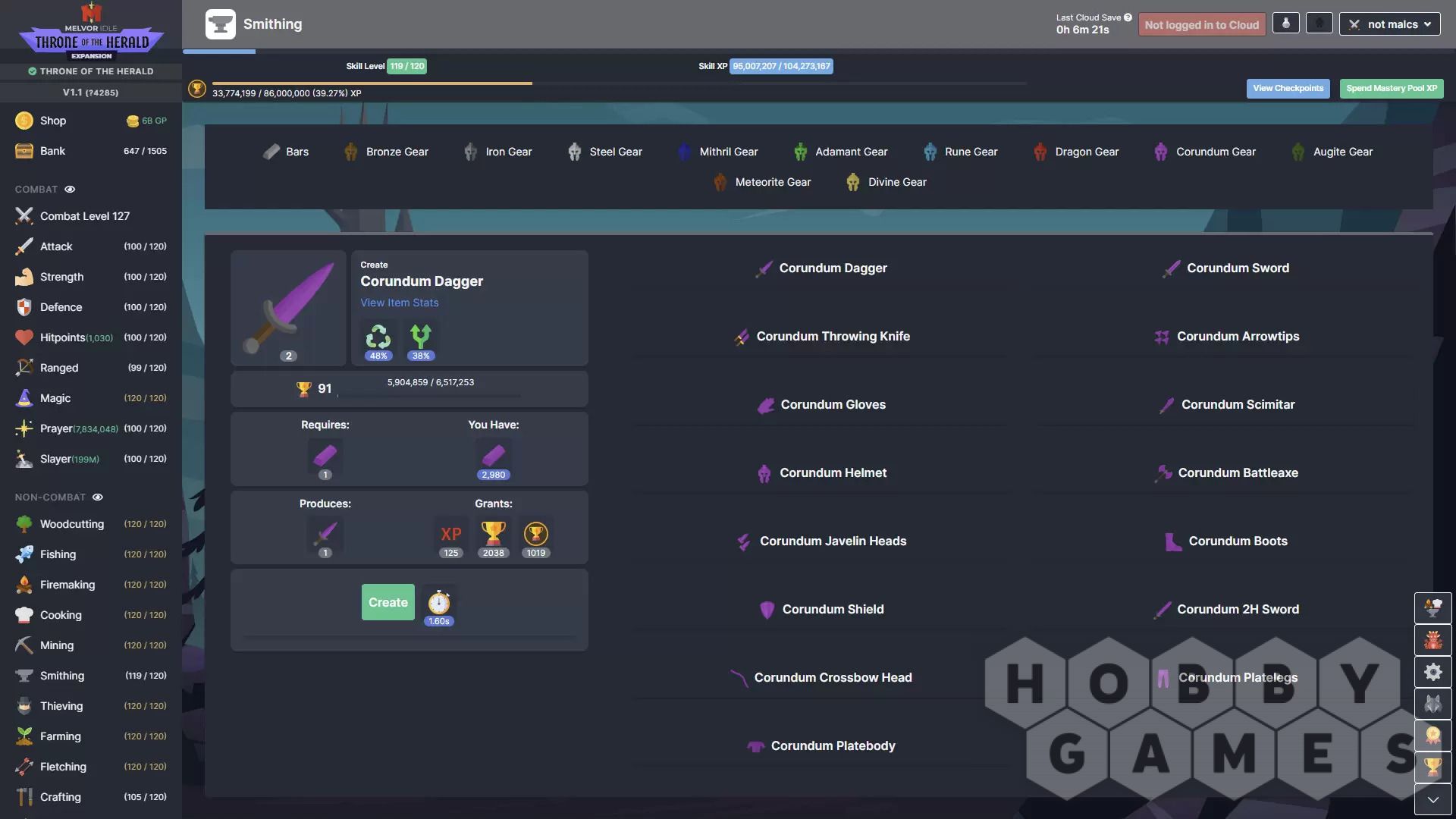This screenshot has width=1456, height=819.
Task: Click the mastery pool trophy toggle icon
Action: pos(196,89)
